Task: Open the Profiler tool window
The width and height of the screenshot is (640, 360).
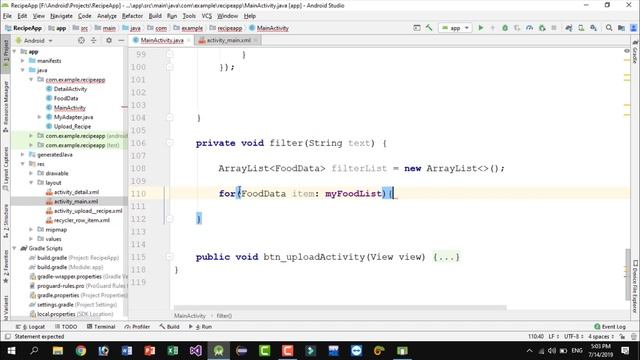Action: 137,327
